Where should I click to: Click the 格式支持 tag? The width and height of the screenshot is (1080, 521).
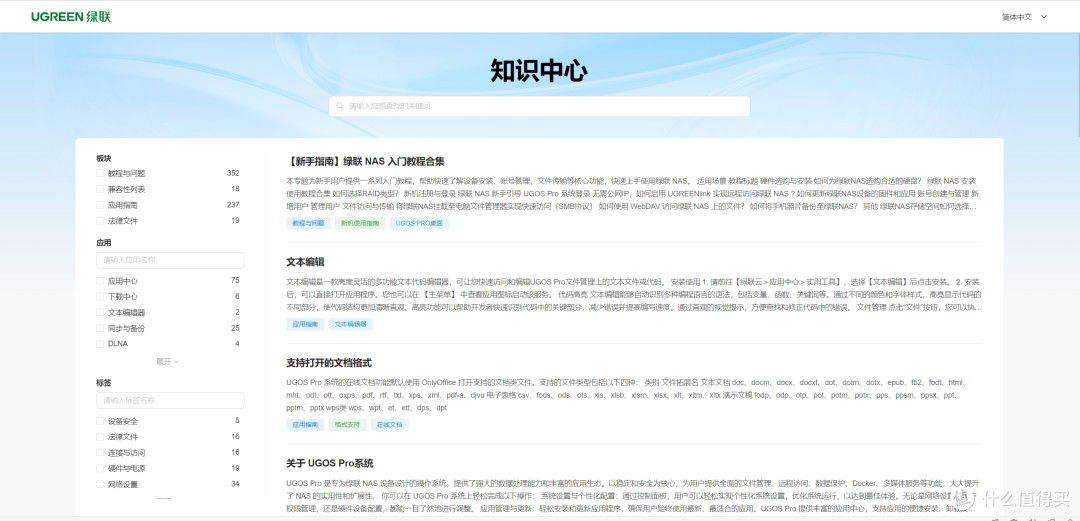[x=347, y=425]
